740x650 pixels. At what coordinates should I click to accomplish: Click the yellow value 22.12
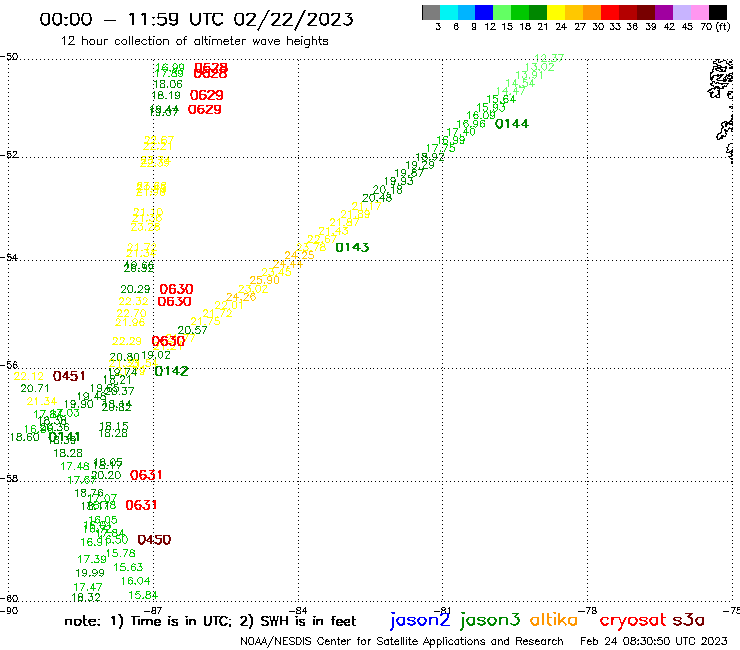point(28,376)
